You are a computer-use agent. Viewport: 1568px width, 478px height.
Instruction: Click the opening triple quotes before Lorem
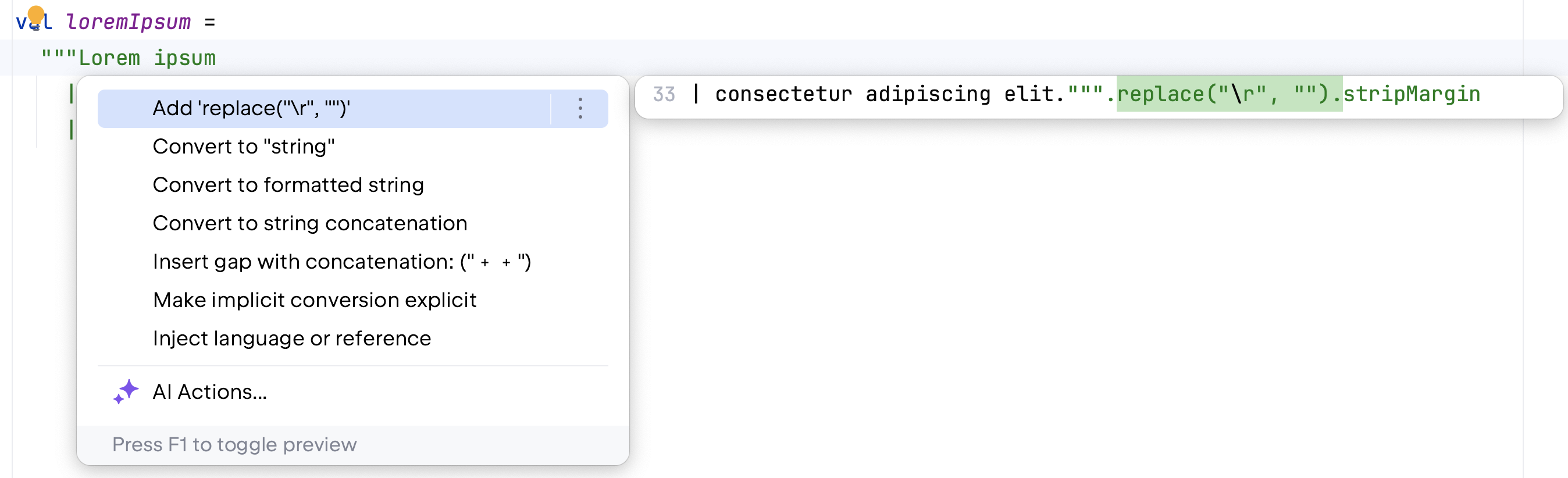pyautogui.click(x=58, y=56)
